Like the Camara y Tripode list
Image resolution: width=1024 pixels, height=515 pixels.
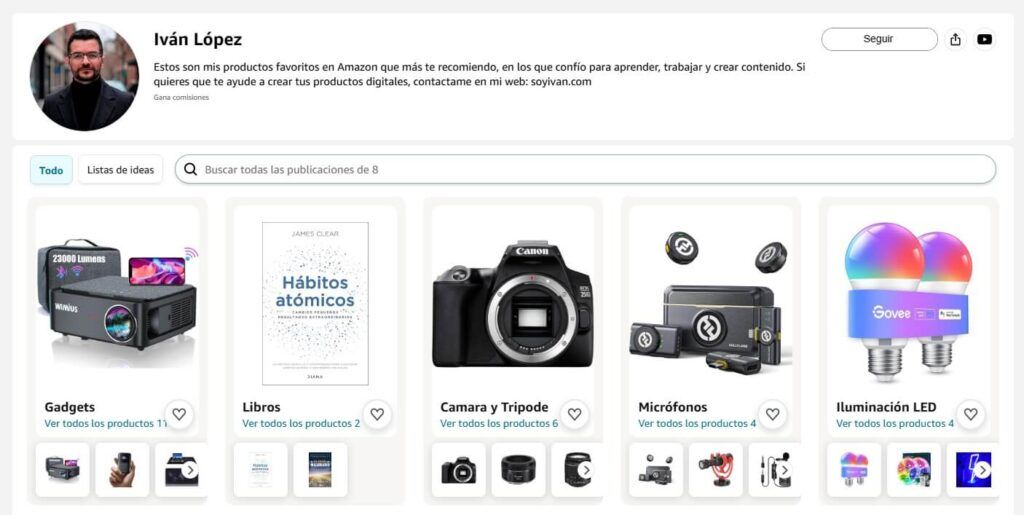coord(574,414)
